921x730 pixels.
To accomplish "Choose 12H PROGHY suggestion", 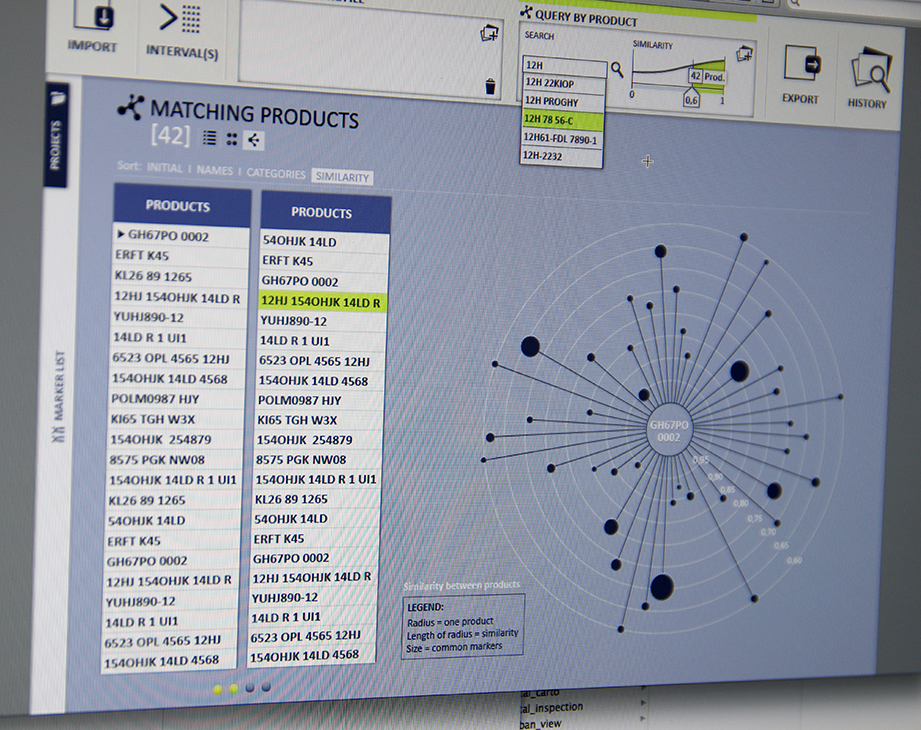I will (x=563, y=102).
